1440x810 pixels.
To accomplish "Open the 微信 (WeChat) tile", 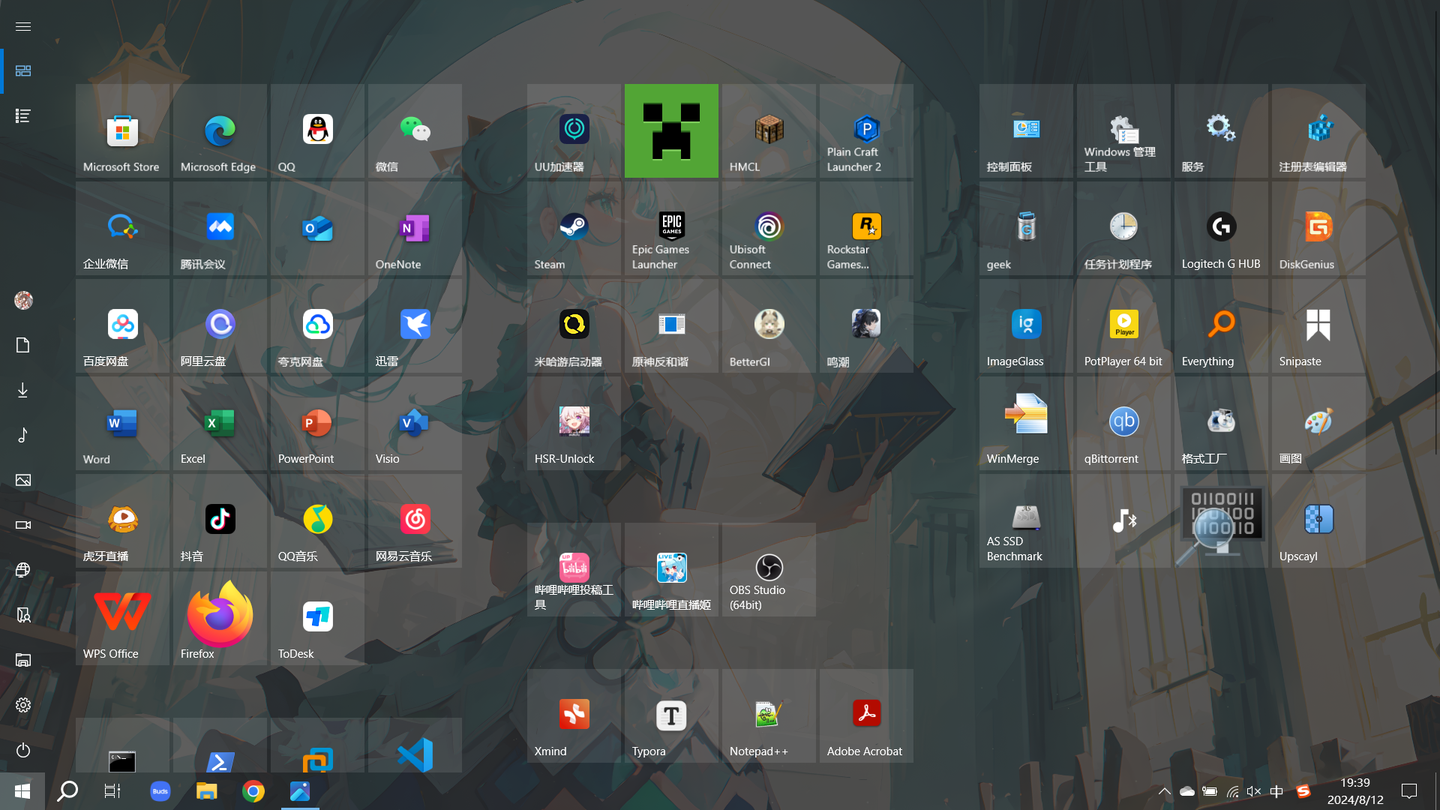I will pos(414,131).
